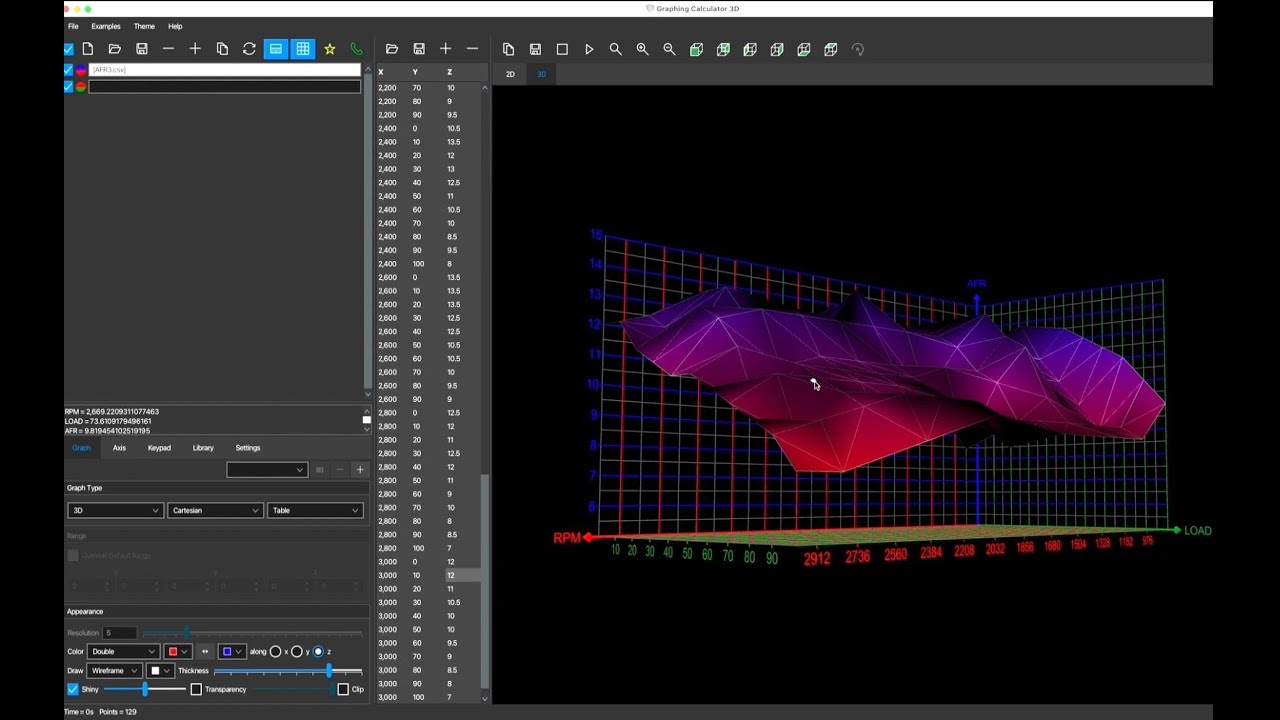
Task: Save using the equation toolbar disk icon
Action: pyautogui.click(x=142, y=49)
